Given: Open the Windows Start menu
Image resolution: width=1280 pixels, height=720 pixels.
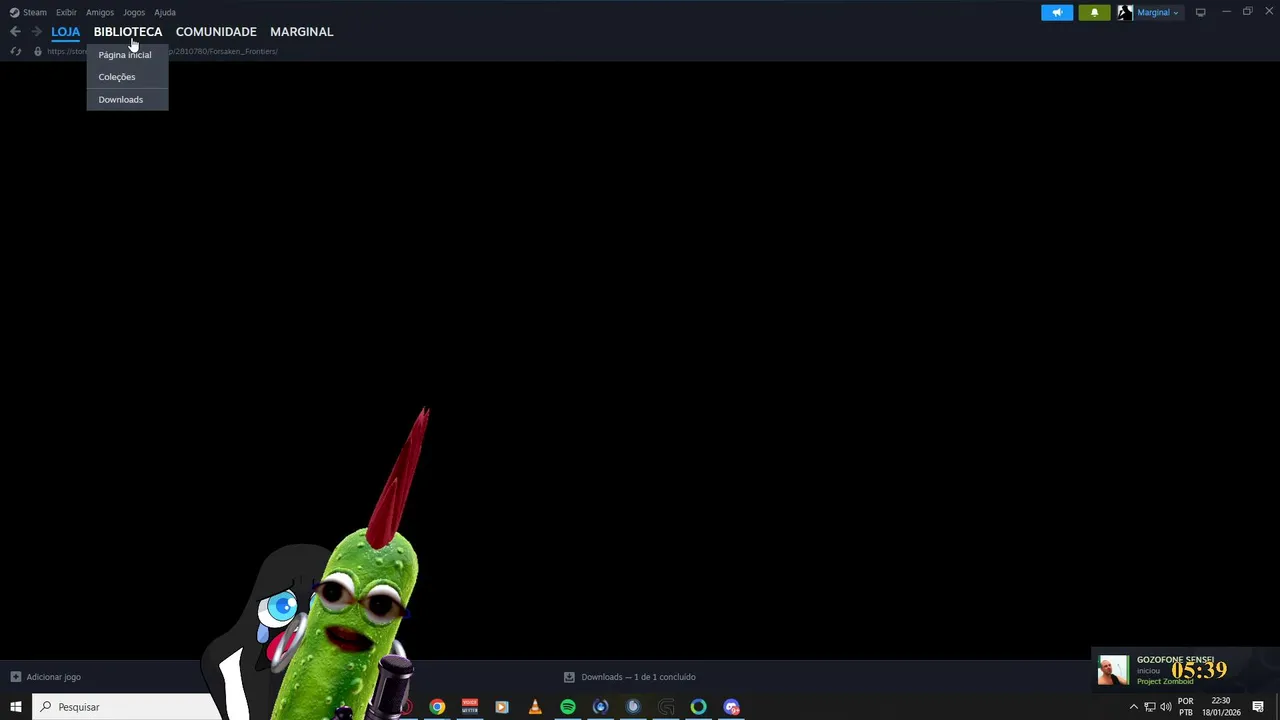Looking at the screenshot, I should coord(16,707).
